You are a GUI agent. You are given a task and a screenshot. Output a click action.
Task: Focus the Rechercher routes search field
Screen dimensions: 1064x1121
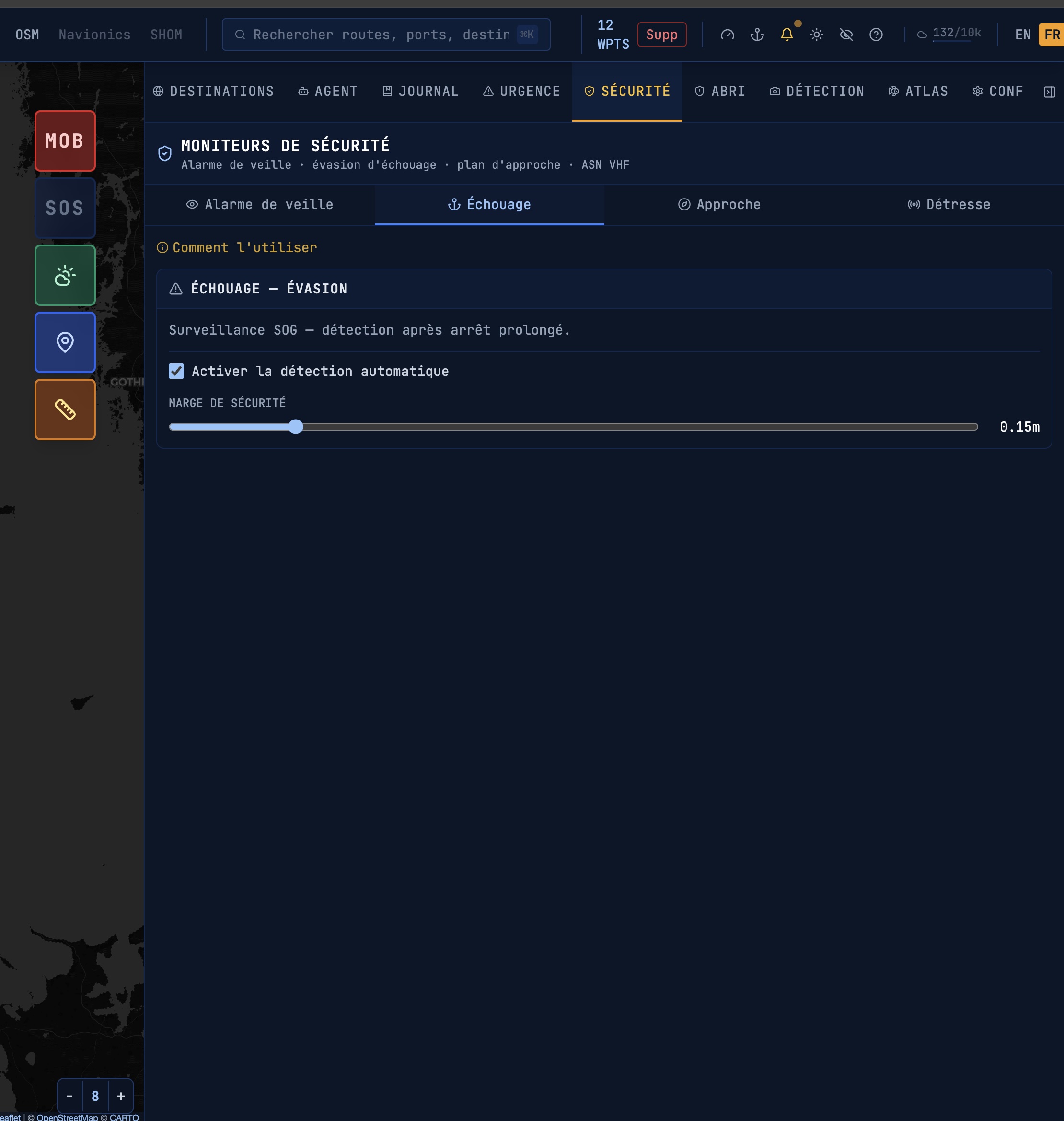tap(386, 35)
